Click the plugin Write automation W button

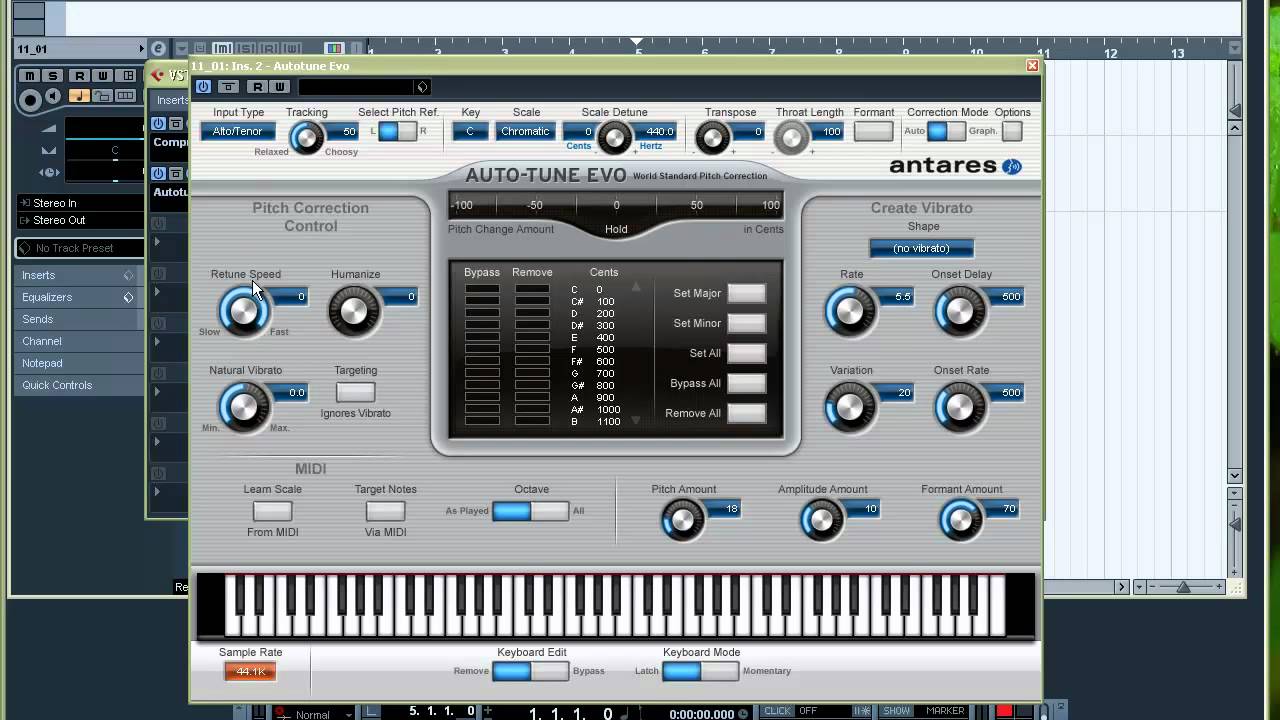pos(279,87)
